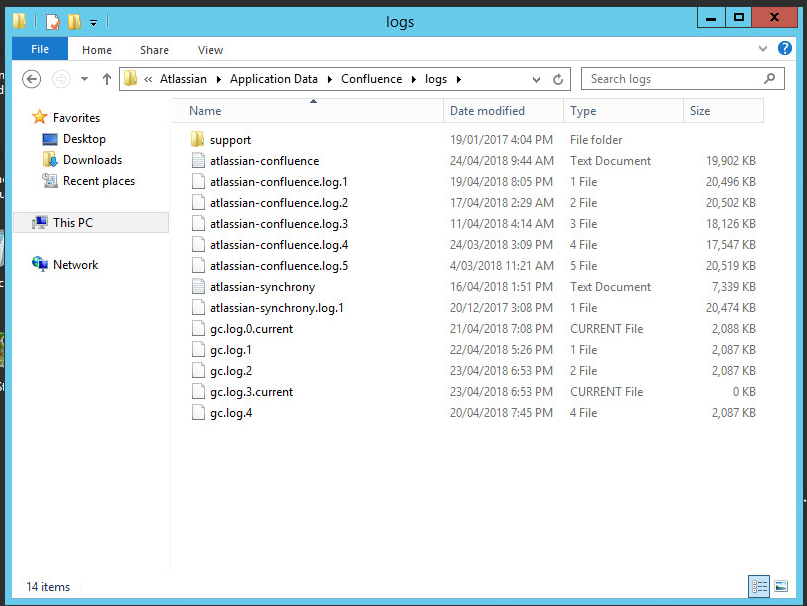
Task: Click the search magnifier icon
Action: [769, 79]
